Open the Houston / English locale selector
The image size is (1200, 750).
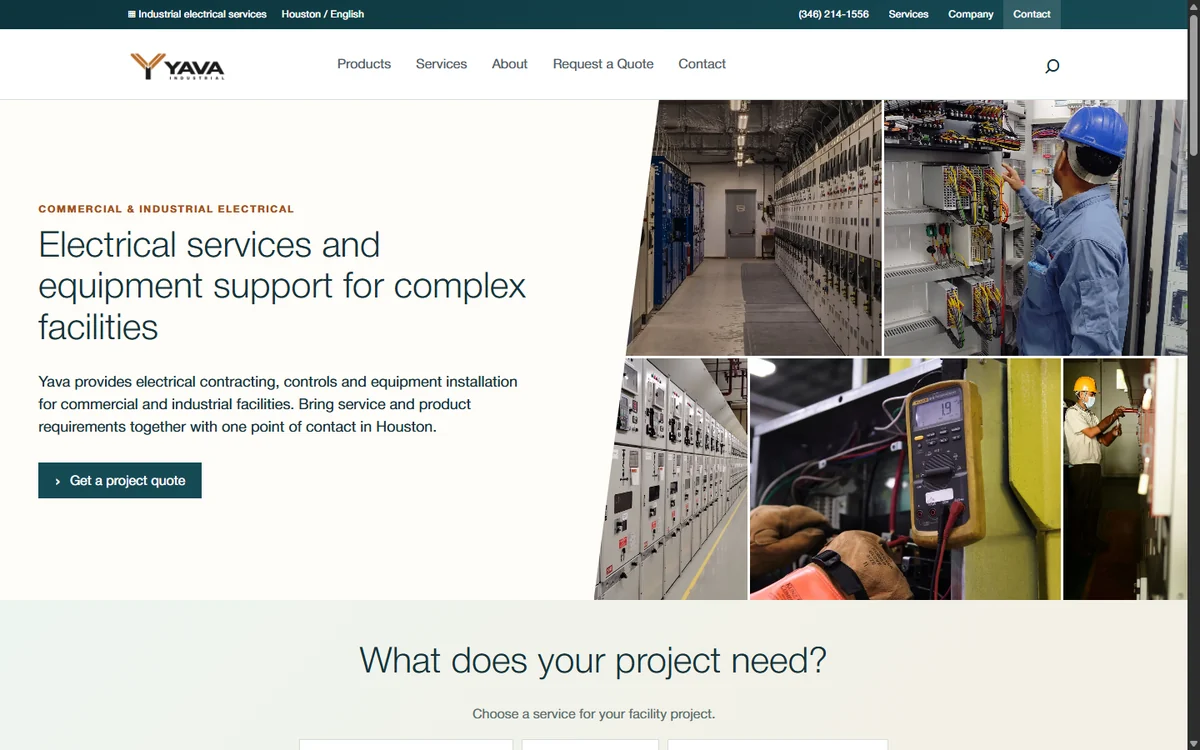(x=322, y=14)
